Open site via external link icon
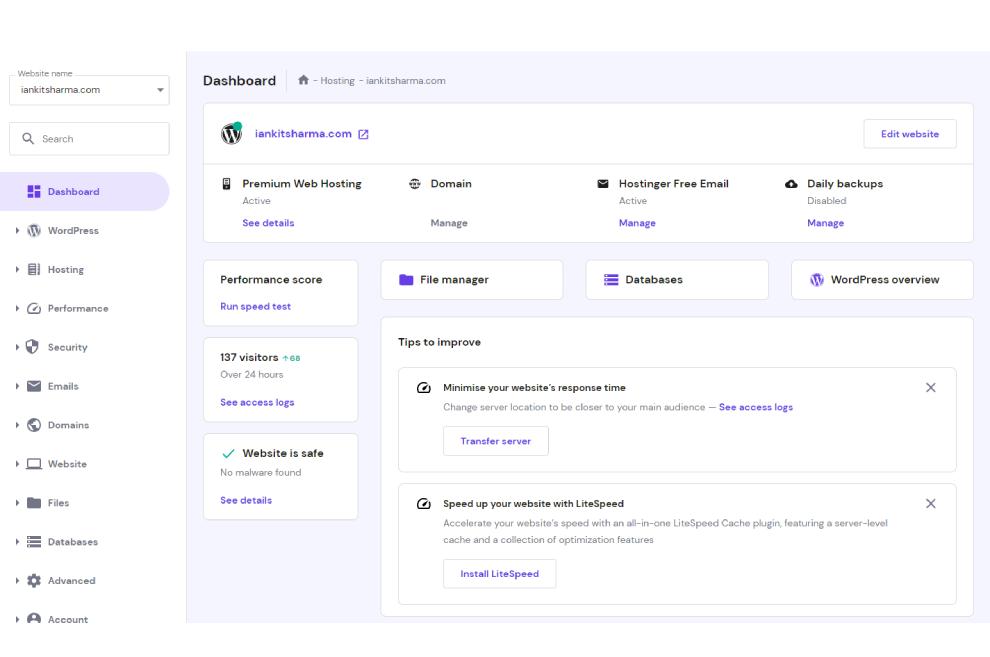 pyautogui.click(x=363, y=134)
